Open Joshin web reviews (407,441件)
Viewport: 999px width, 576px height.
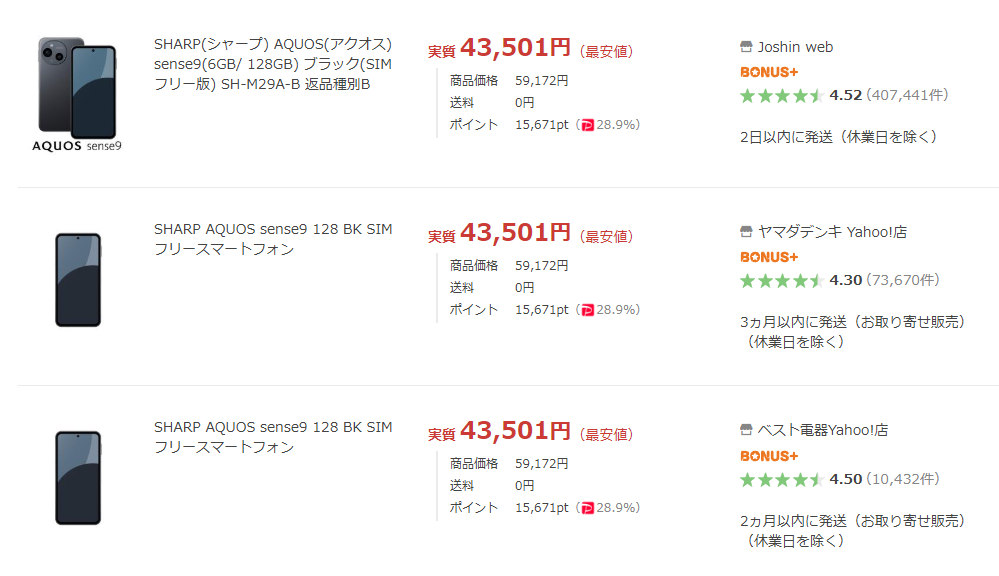(907, 96)
